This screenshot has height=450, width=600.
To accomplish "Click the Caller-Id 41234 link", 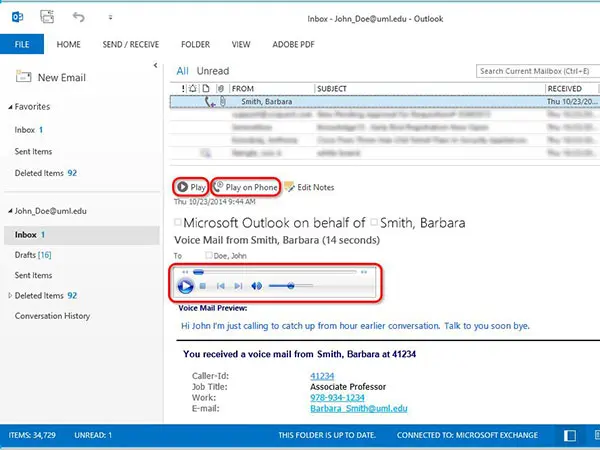I will pos(322,376).
